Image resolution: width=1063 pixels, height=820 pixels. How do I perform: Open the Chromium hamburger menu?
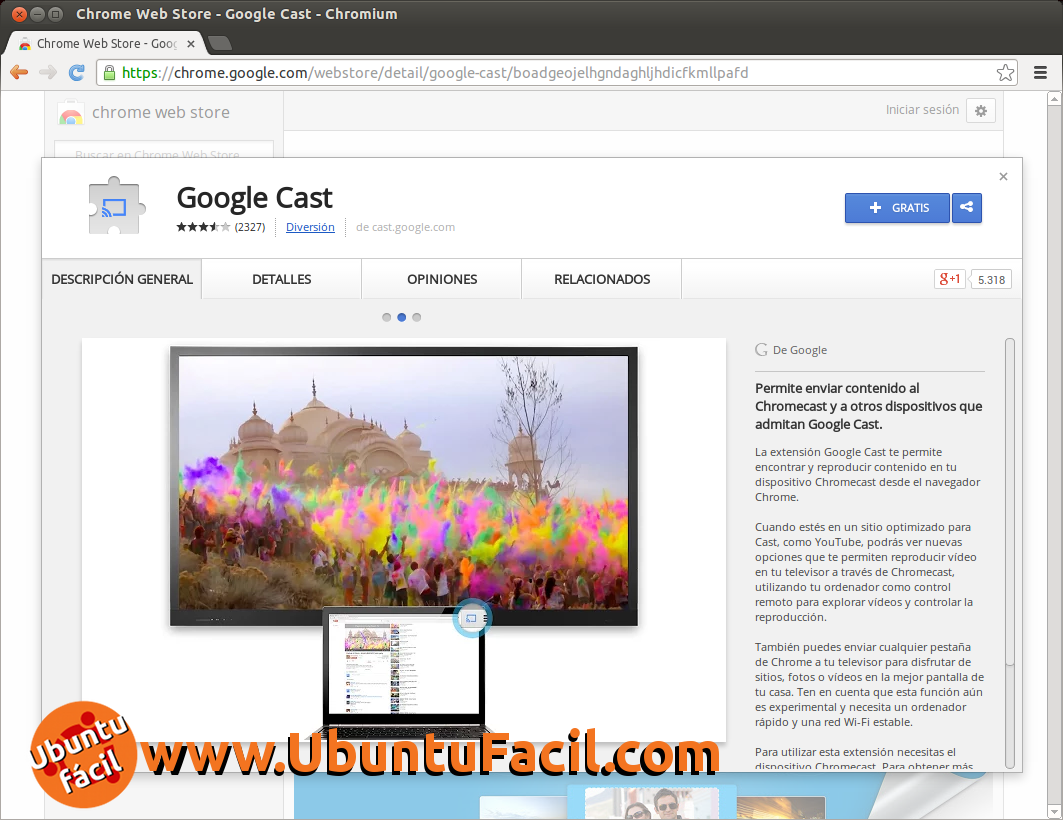(x=1041, y=73)
